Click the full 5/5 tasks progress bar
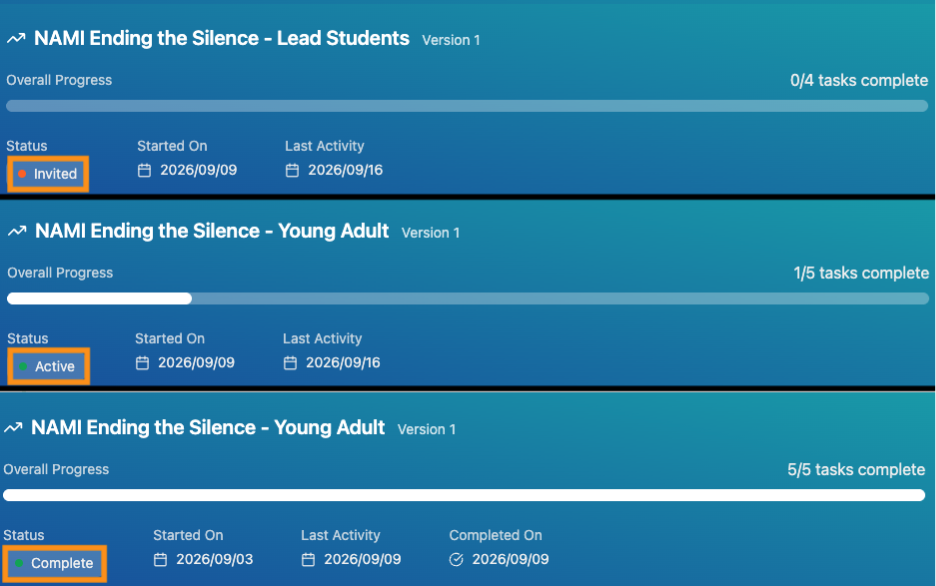 click(464, 495)
